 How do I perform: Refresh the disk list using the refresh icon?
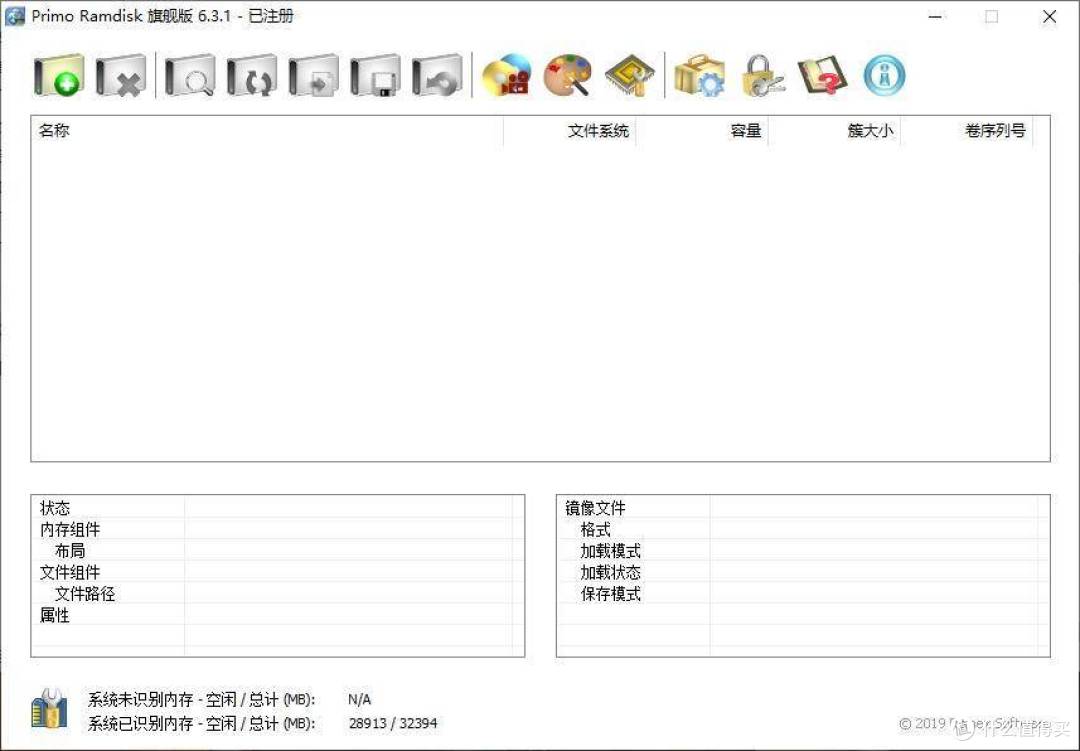click(251, 74)
